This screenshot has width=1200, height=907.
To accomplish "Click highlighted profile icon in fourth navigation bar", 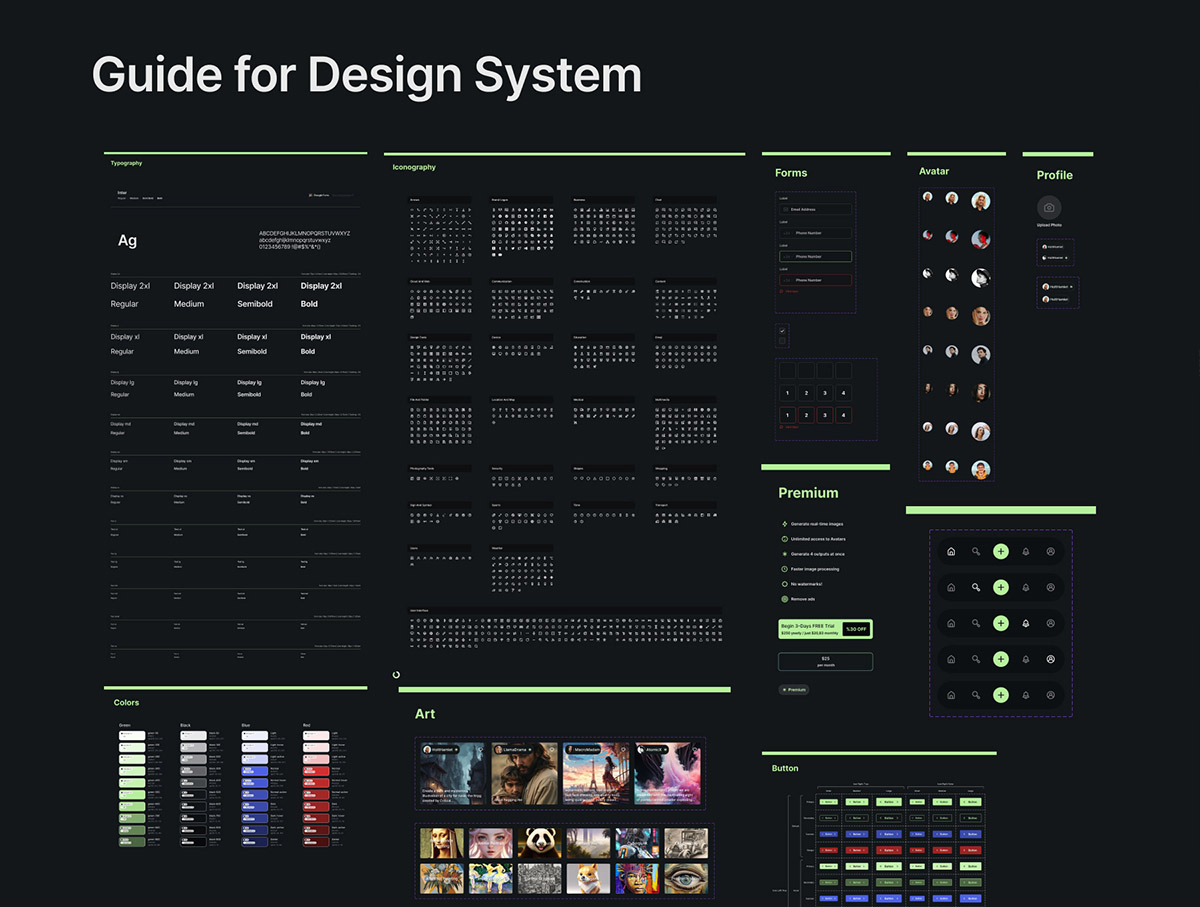I will 1050,659.
